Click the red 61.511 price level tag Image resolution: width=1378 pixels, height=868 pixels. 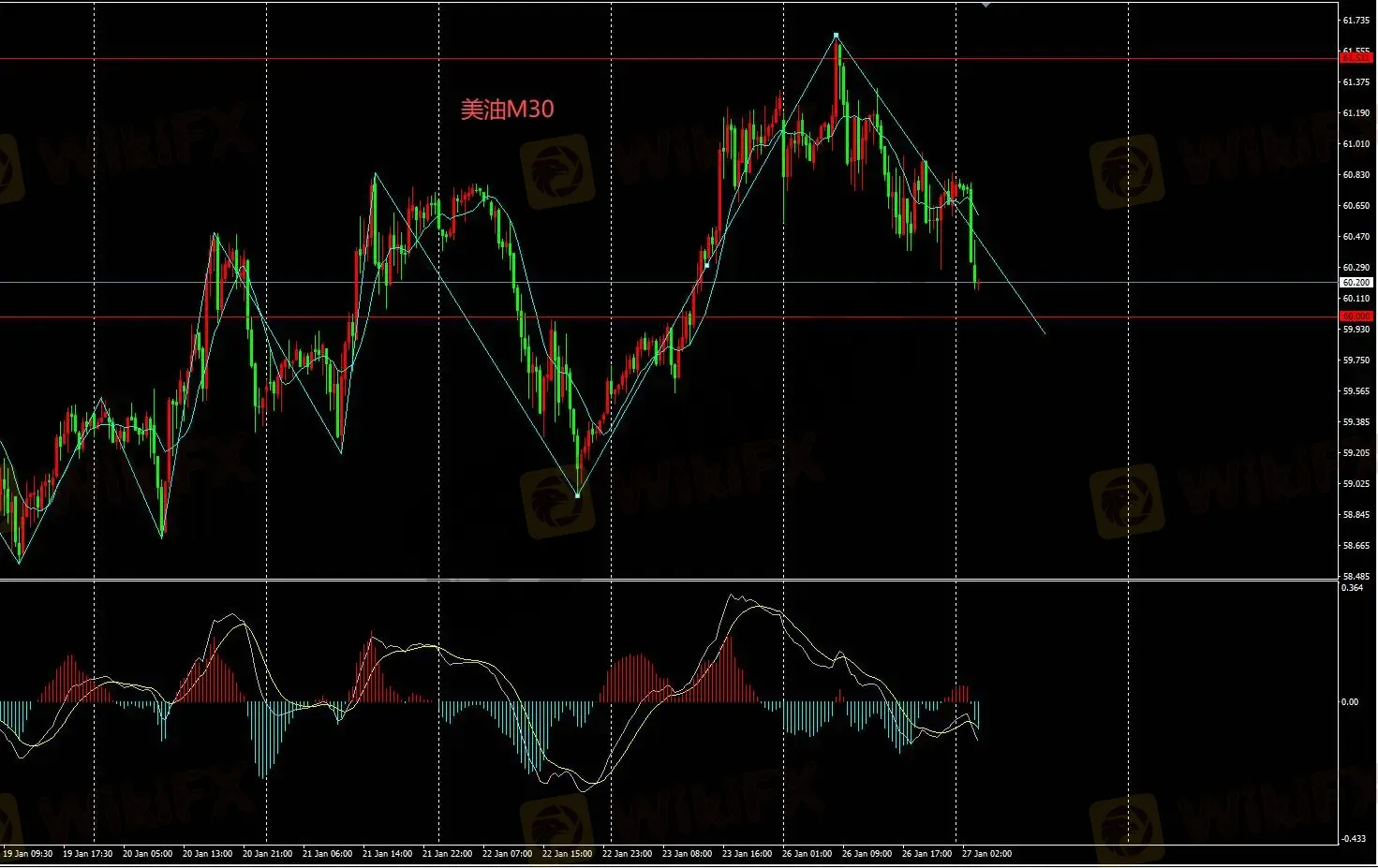[1356, 58]
